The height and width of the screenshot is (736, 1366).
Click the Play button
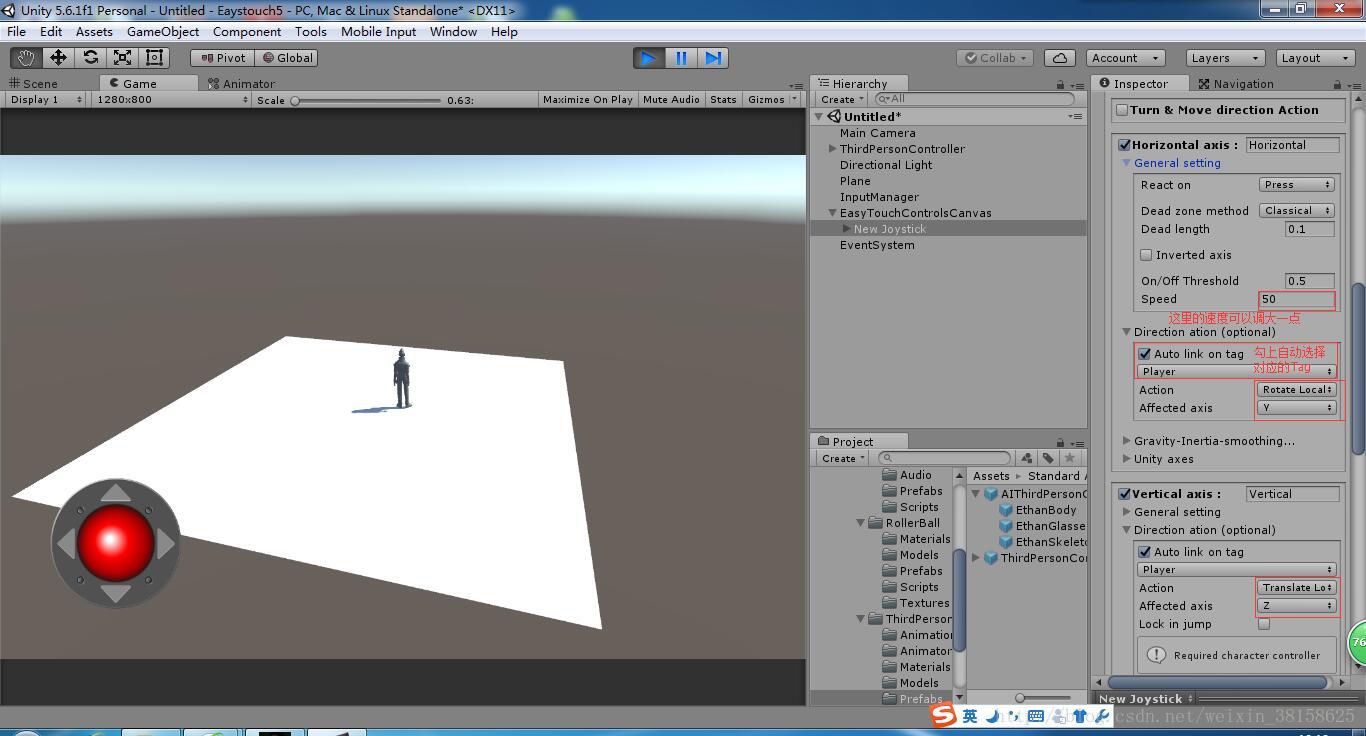coord(648,58)
